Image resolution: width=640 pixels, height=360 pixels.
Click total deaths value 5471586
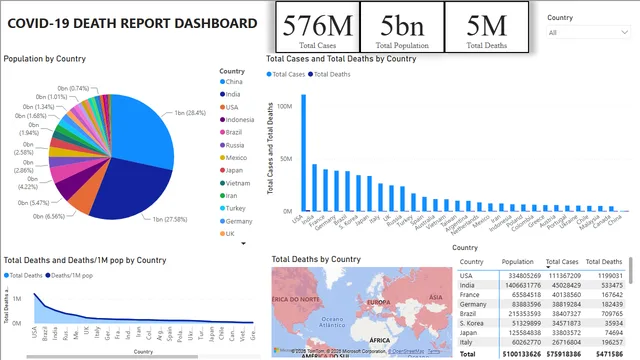point(609,354)
